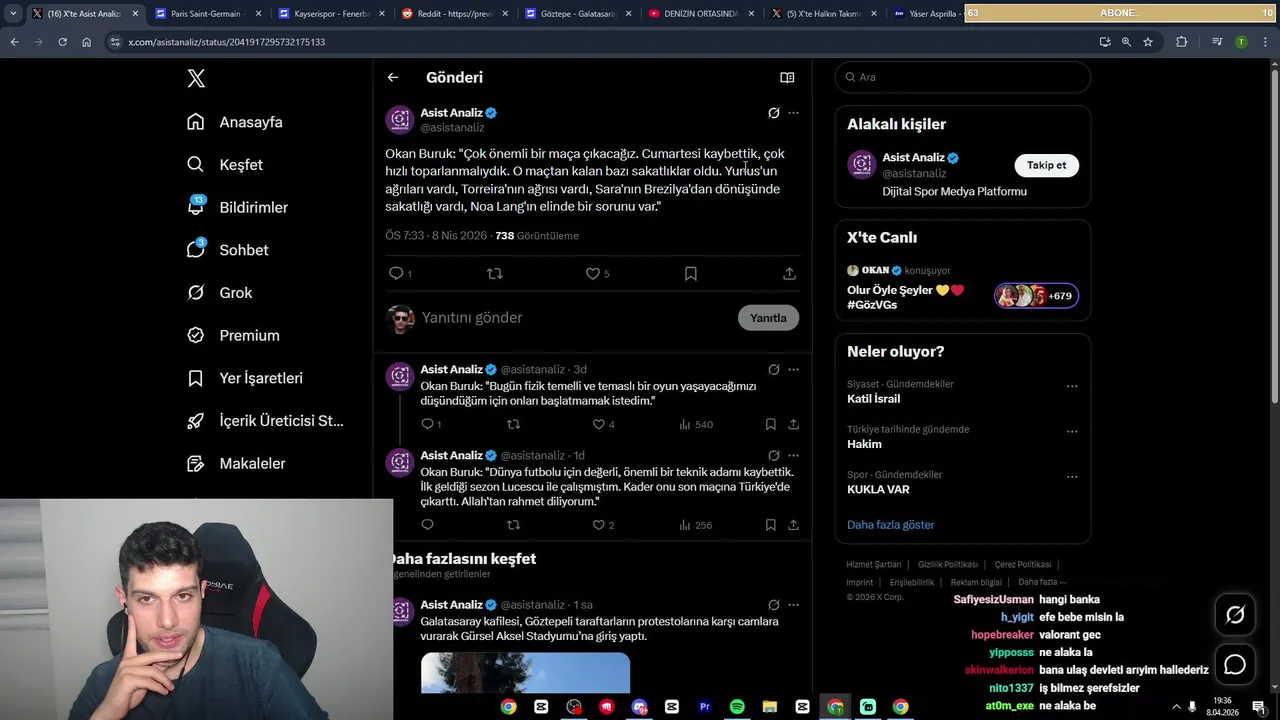
Task: Click the back arrow beside Gönderi
Action: pyautogui.click(x=393, y=77)
